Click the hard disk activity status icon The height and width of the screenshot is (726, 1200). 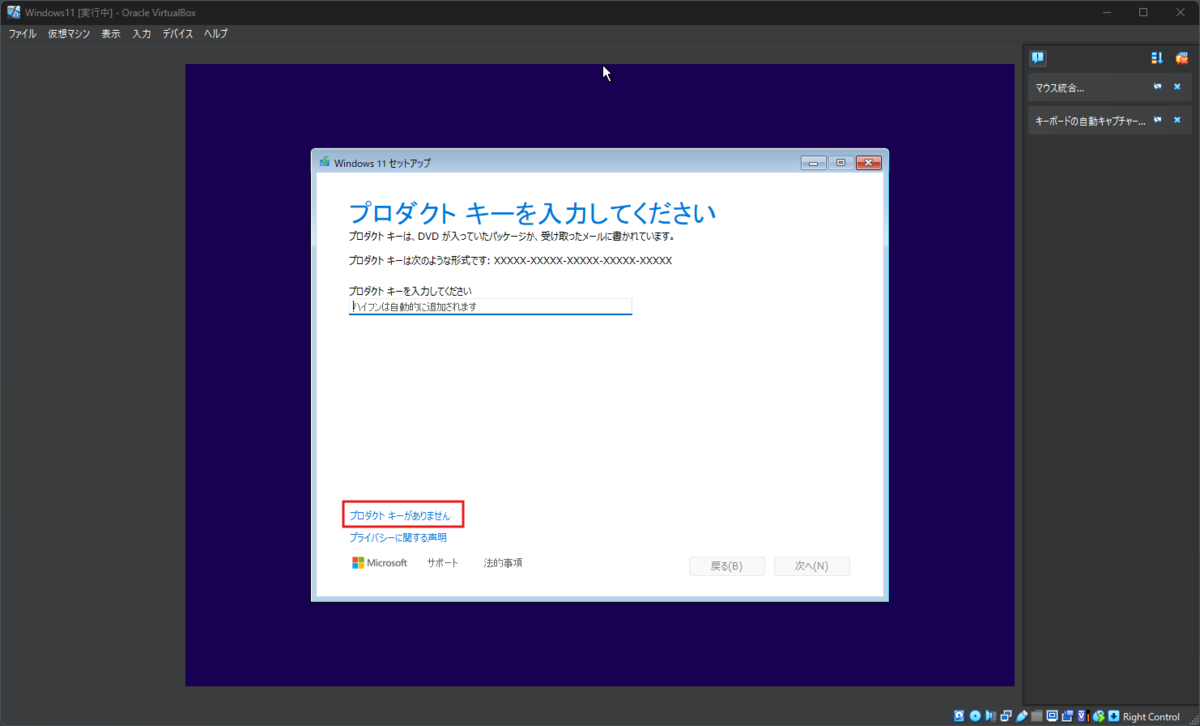coord(959,716)
